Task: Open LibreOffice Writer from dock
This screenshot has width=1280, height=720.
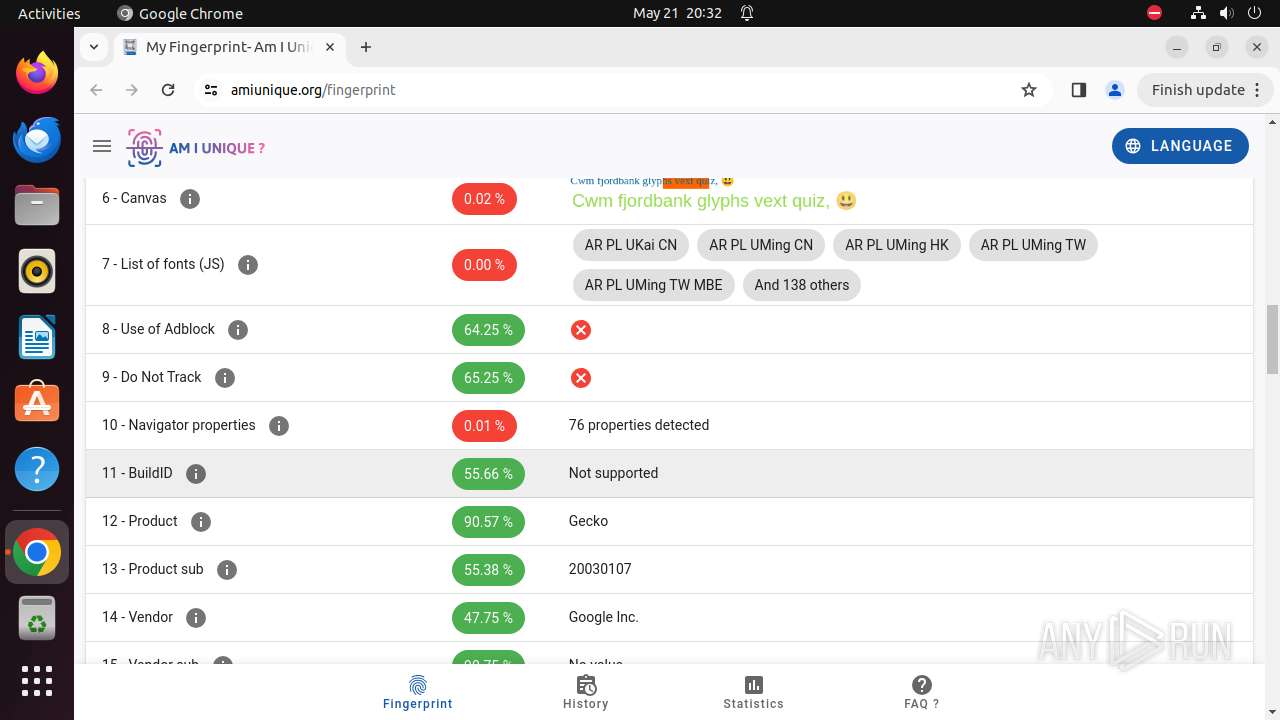Action: [37, 337]
